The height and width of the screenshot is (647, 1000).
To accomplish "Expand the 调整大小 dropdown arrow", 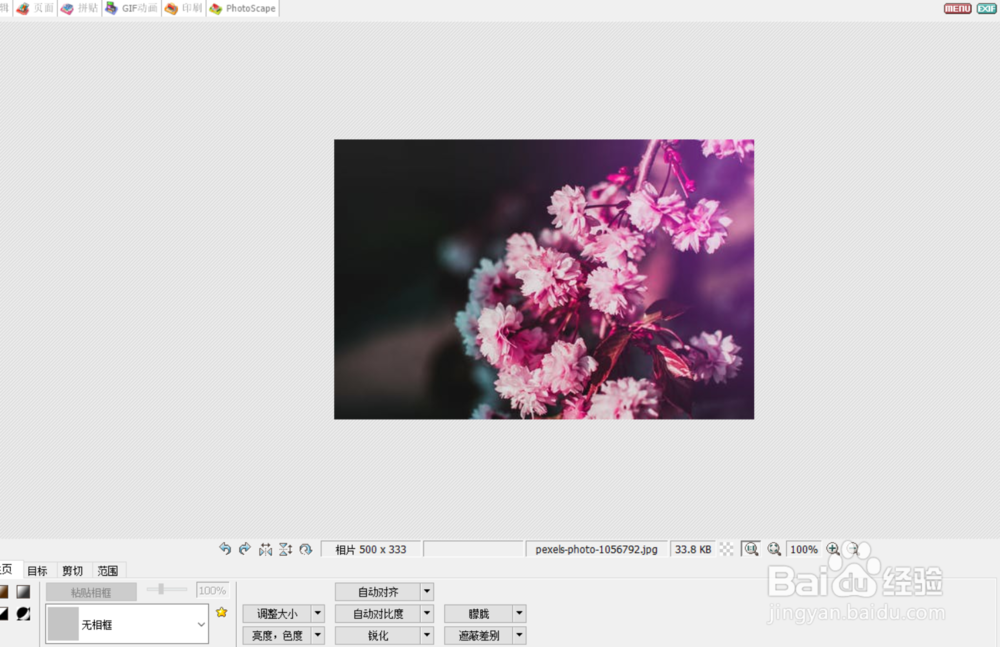I will pyautogui.click(x=318, y=614).
